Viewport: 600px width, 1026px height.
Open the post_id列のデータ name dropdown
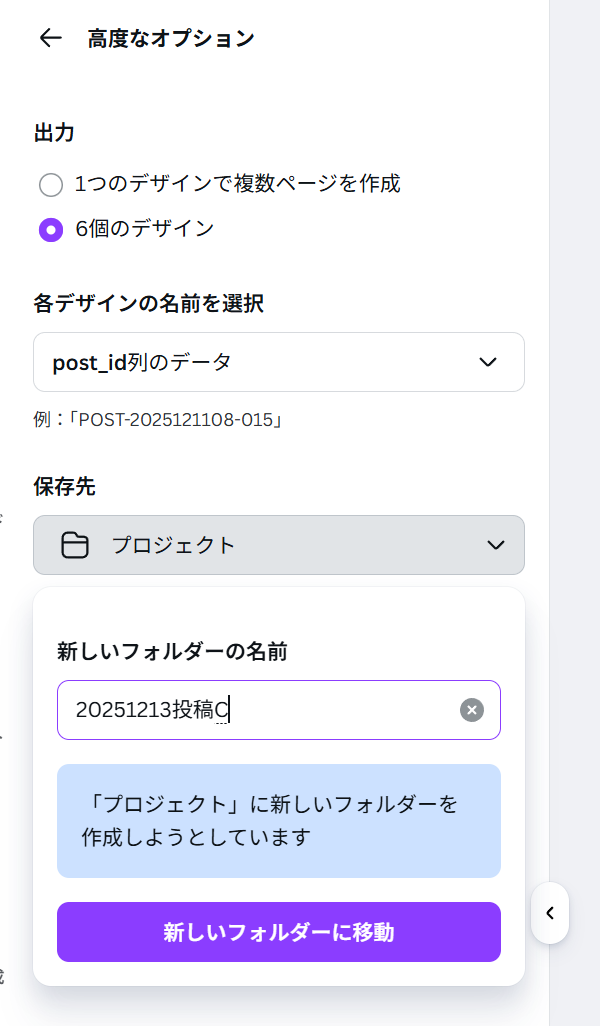click(x=278, y=362)
